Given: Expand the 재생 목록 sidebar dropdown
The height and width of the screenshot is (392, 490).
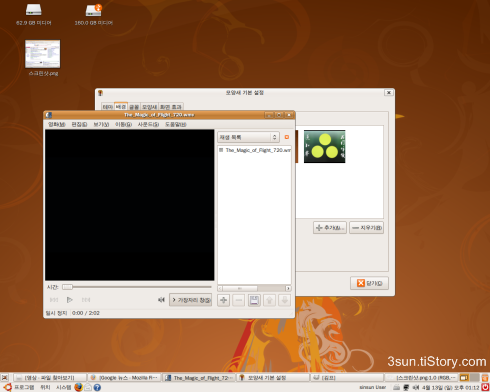Looking at the screenshot, I should 248,137.
